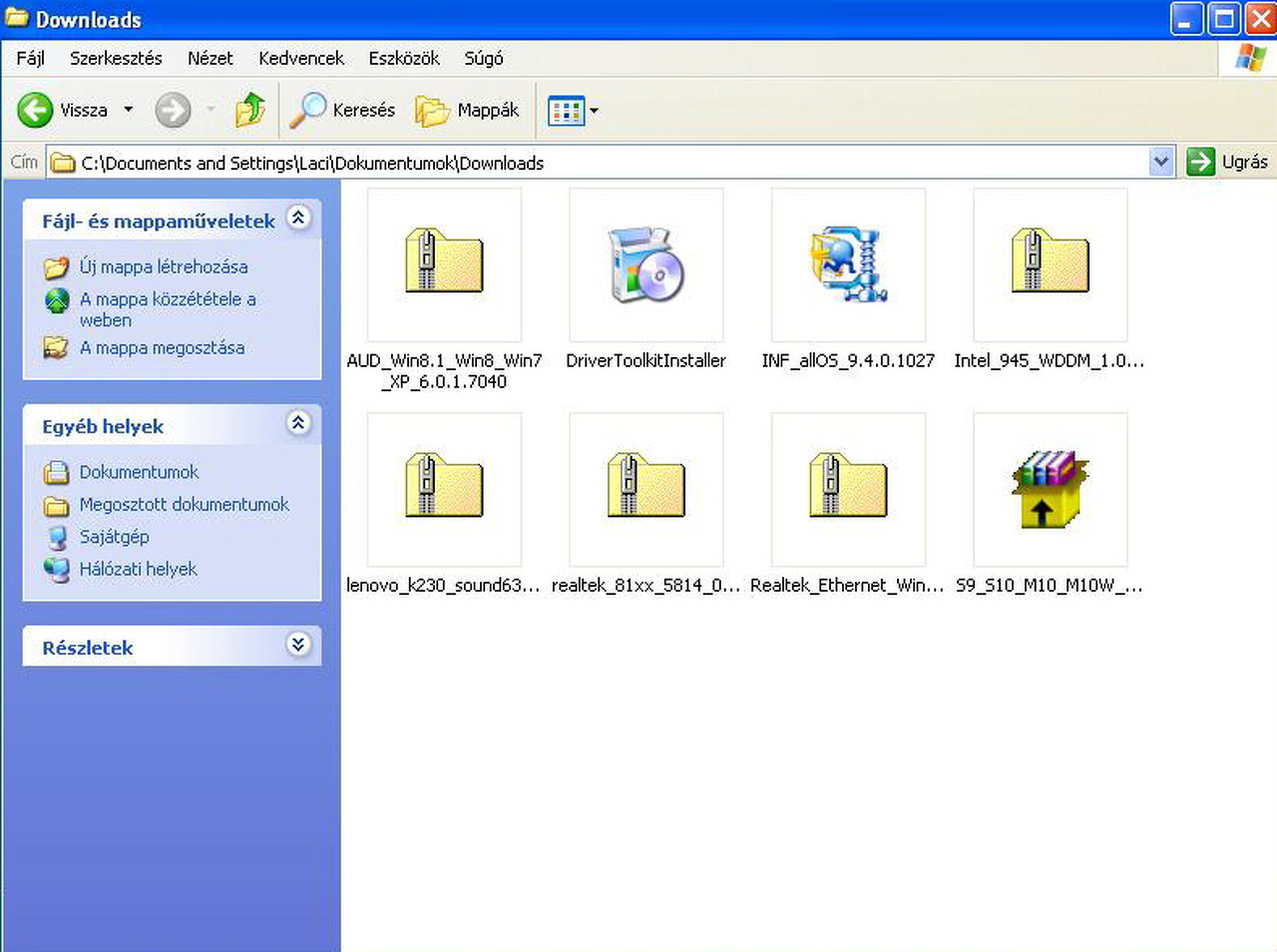Open the Kedvencek menu

tap(301, 58)
